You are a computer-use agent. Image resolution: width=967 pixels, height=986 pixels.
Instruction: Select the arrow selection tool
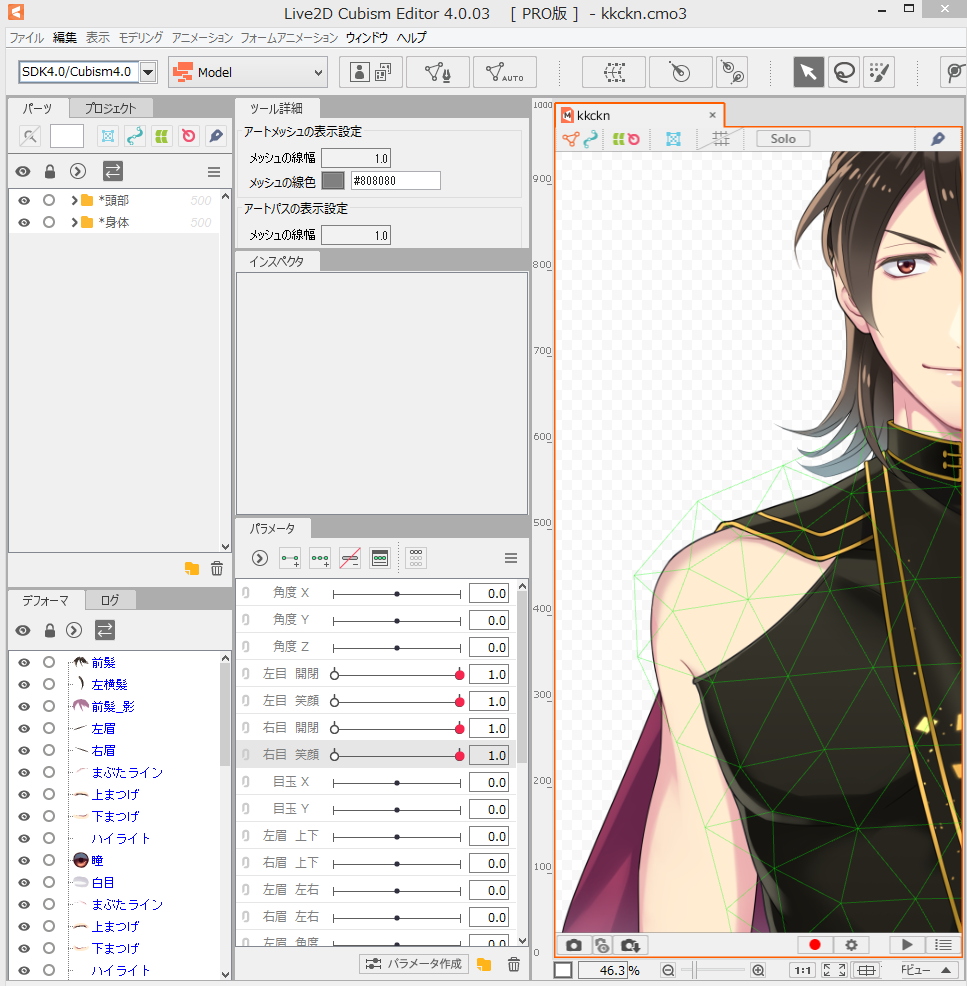click(x=808, y=72)
